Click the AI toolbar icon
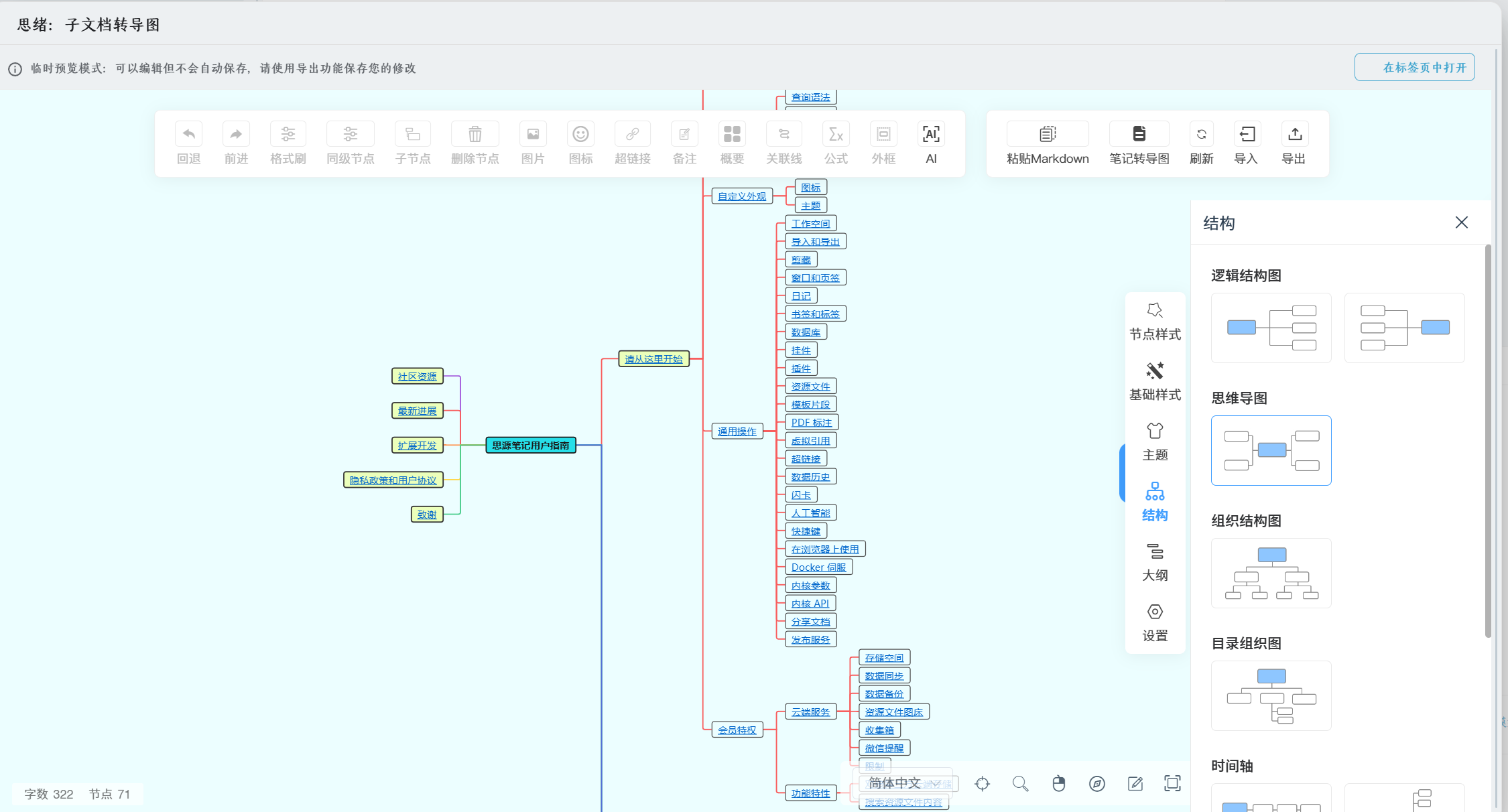The height and width of the screenshot is (812, 1508). coord(931,135)
